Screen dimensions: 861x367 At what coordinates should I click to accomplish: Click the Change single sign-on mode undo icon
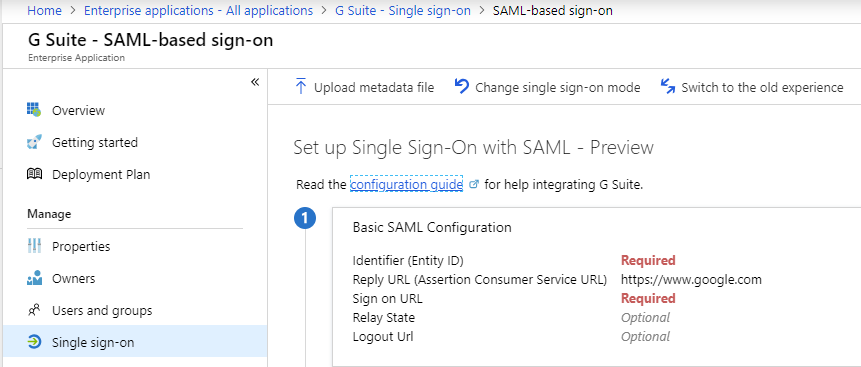pyautogui.click(x=462, y=87)
